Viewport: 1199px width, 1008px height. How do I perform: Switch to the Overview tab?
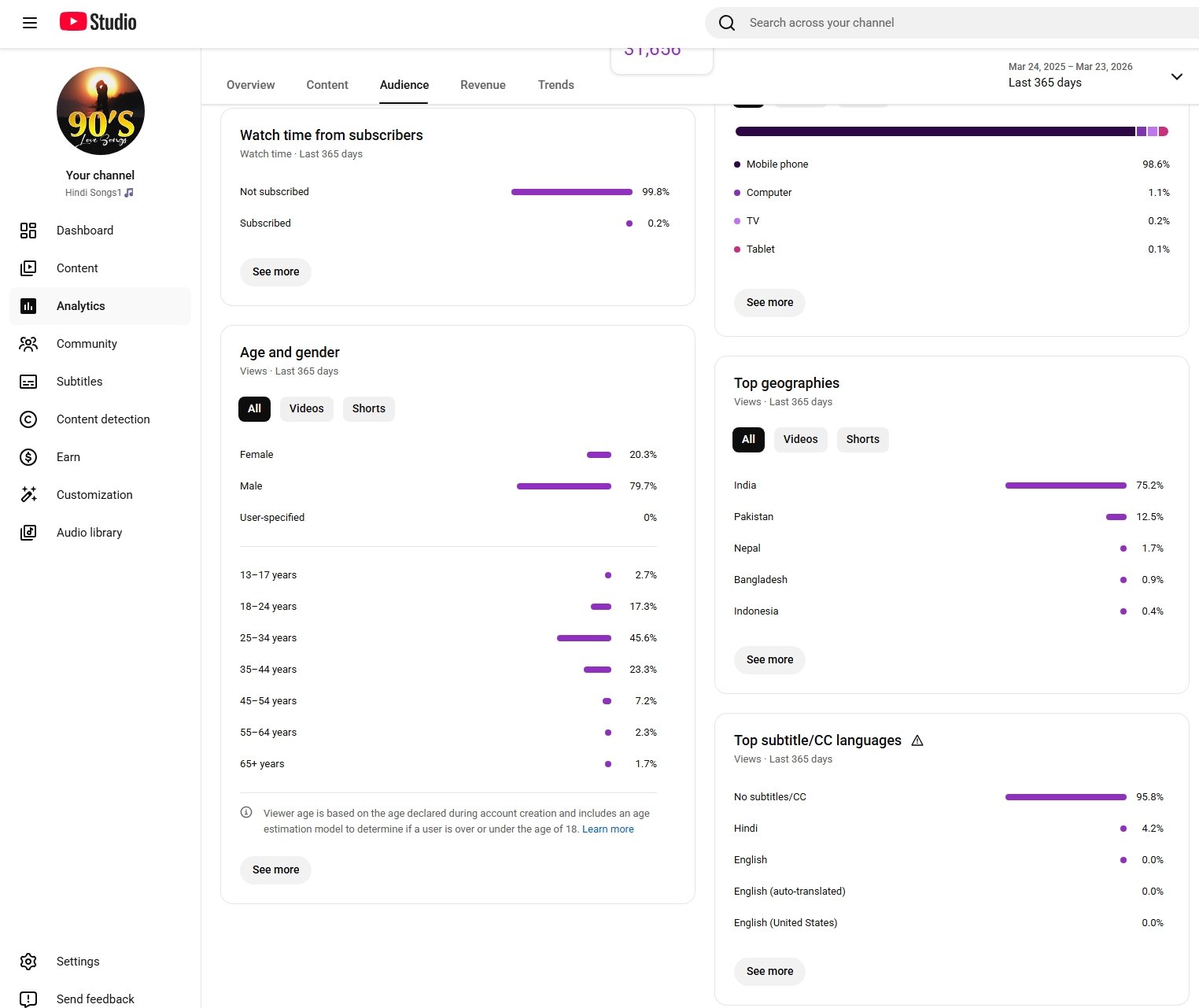pos(250,85)
